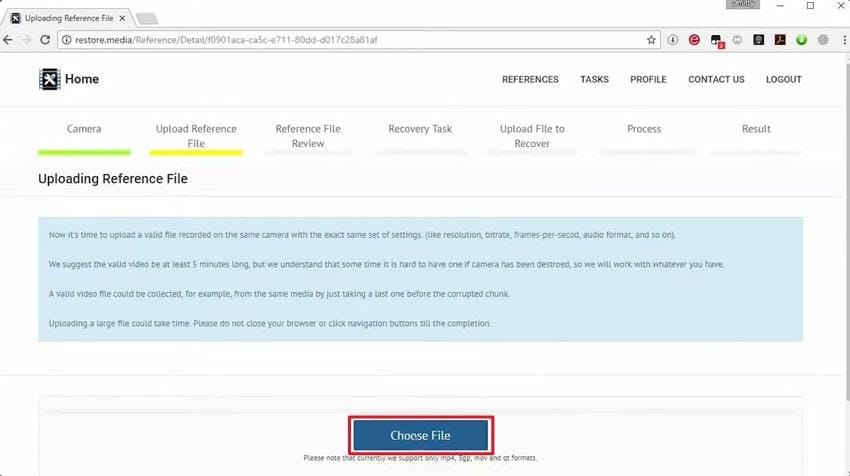Image resolution: width=850 pixels, height=476 pixels.
Task: Click the gray round extension icon at the toolbar's end
Action: [x=823, y=40]
